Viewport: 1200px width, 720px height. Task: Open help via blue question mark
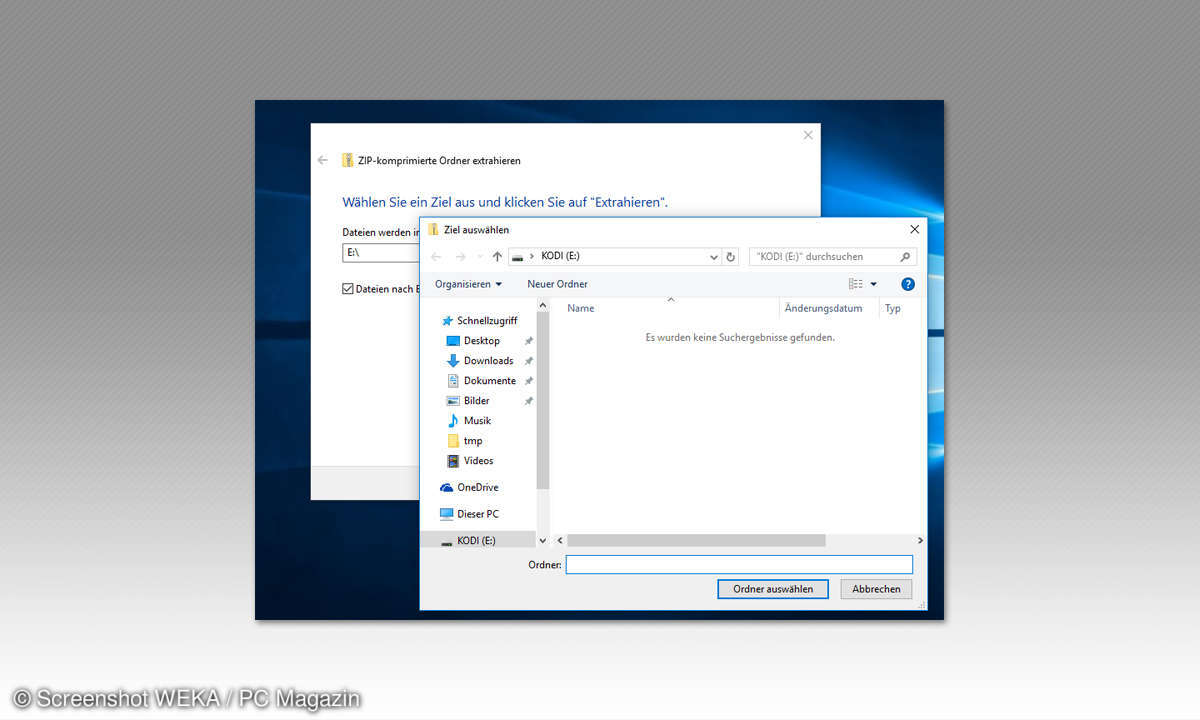tap(908, 284)
